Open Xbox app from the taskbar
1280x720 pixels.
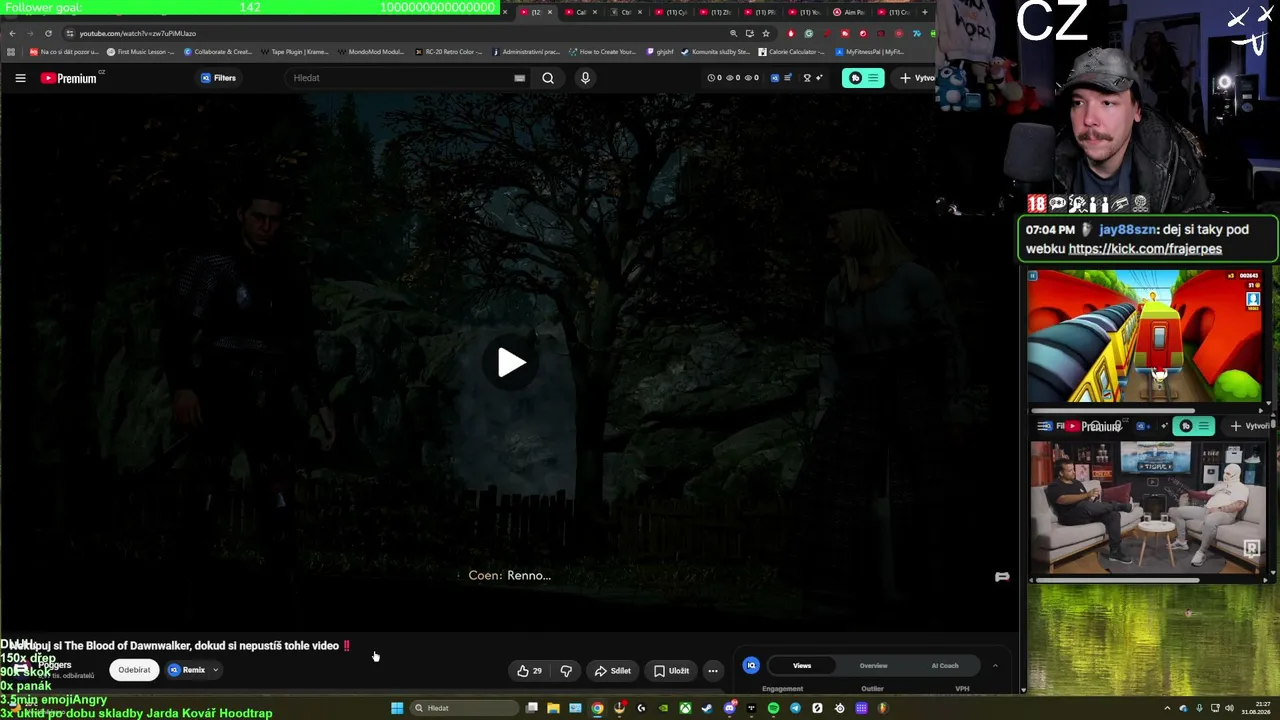(685, 708)
